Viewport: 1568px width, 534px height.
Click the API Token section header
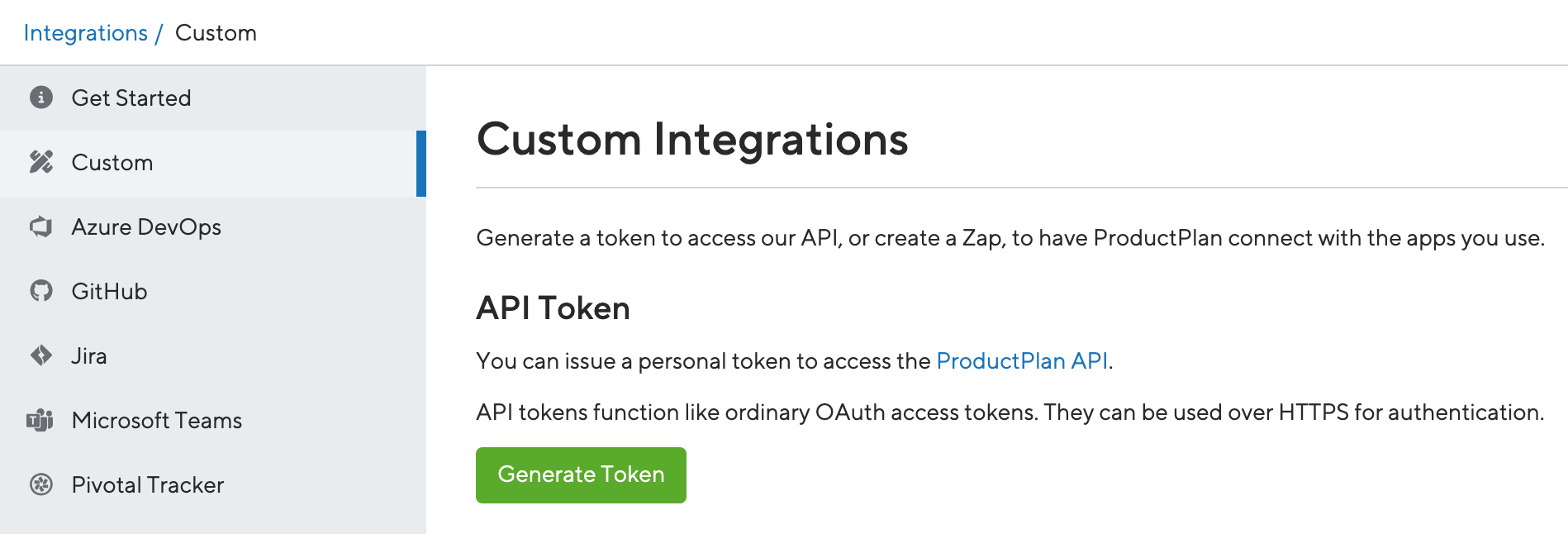click(x=553, y=307)
